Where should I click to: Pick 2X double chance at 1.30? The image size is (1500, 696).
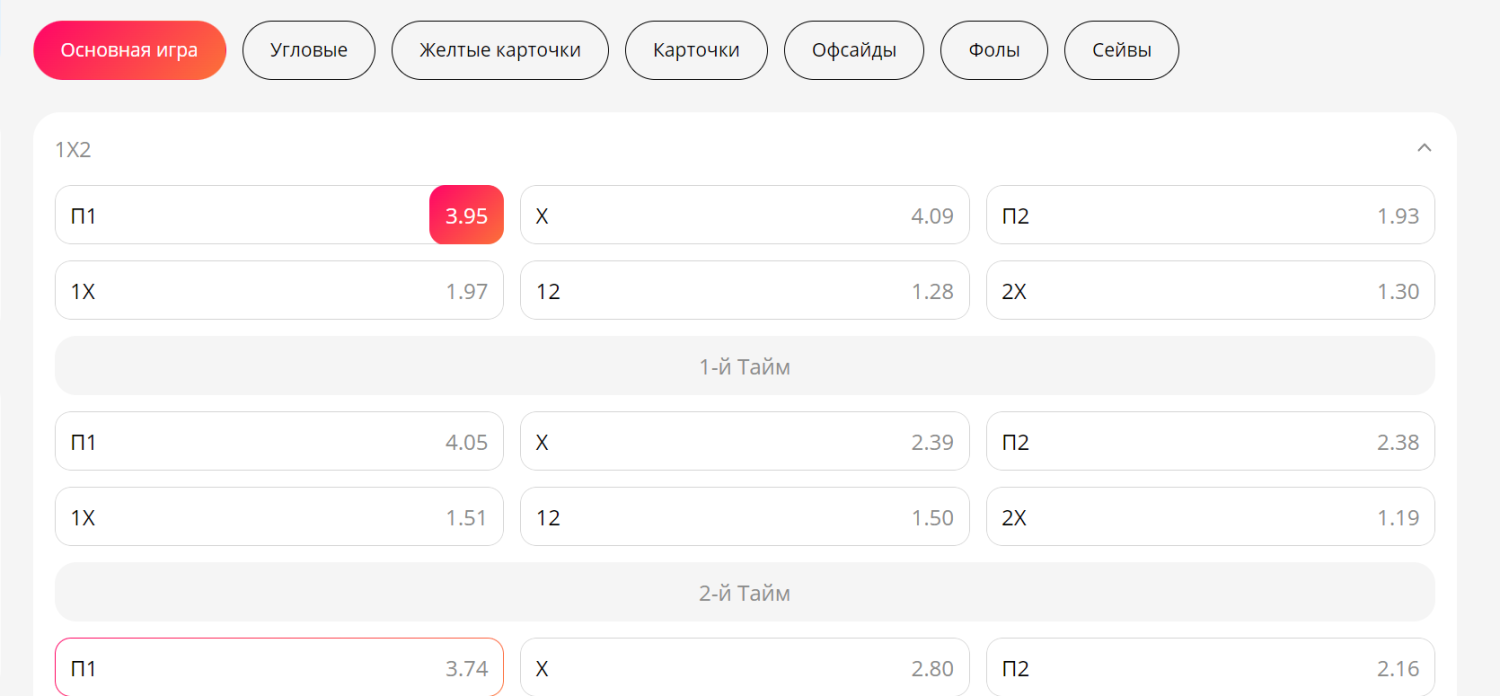point(1210,291)
